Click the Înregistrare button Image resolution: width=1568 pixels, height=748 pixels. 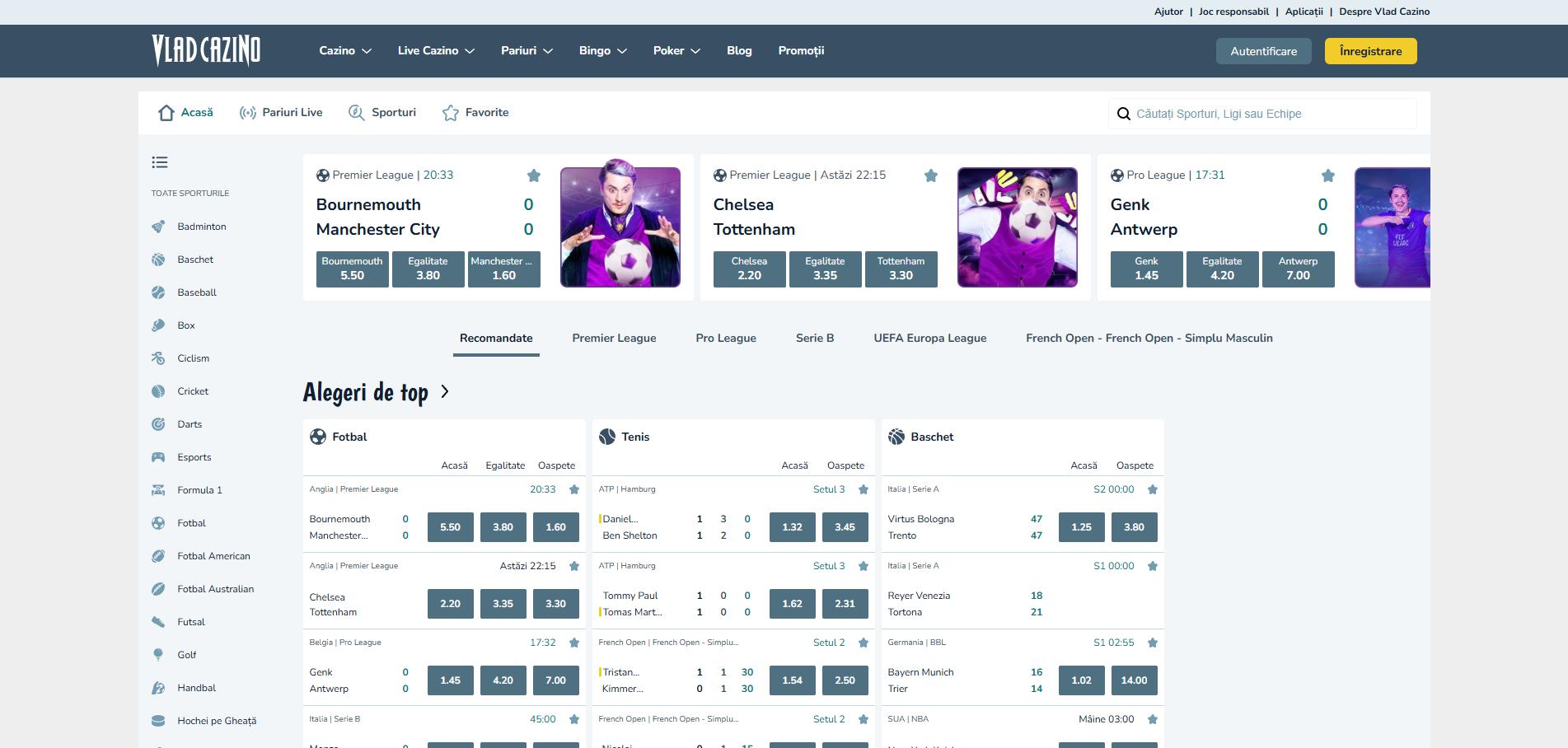click(x=1371, y=51)
